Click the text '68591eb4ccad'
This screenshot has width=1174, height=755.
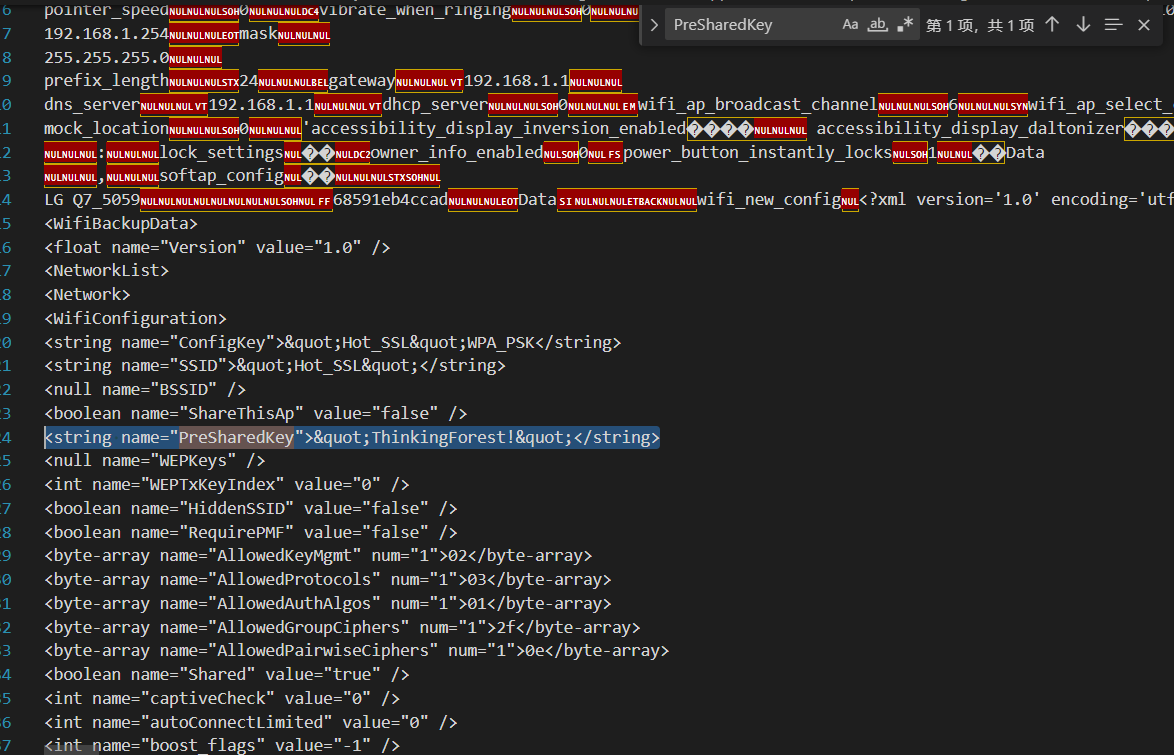coord(390,200)
